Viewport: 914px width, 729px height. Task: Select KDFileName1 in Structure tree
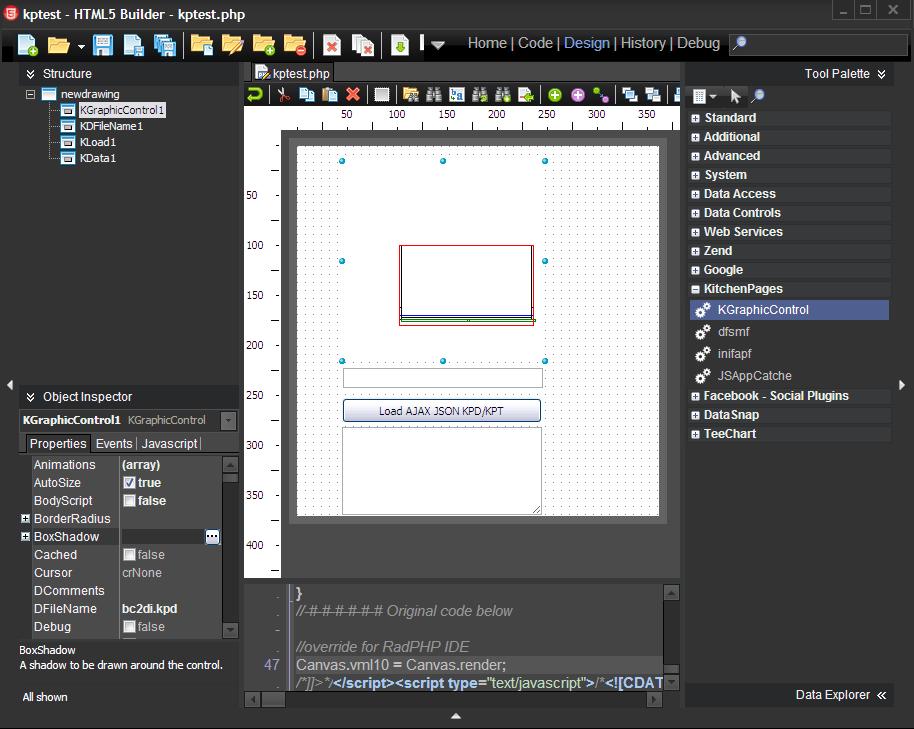pyautogui.click(x=111, y=126)
